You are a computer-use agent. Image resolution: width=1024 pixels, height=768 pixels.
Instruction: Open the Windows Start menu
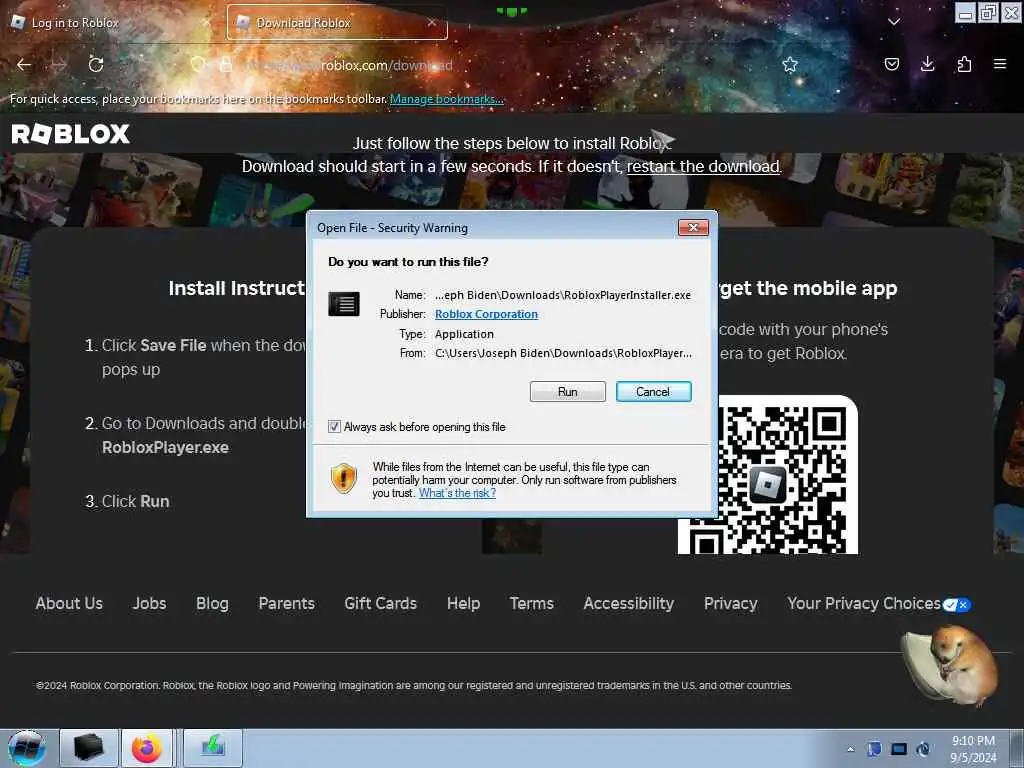27,748
